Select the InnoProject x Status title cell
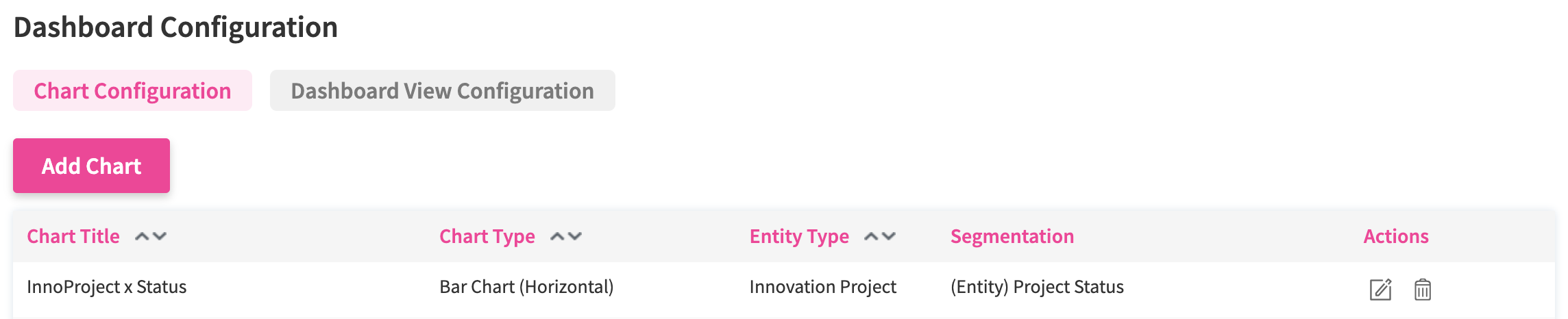 (x=106, y=287)
